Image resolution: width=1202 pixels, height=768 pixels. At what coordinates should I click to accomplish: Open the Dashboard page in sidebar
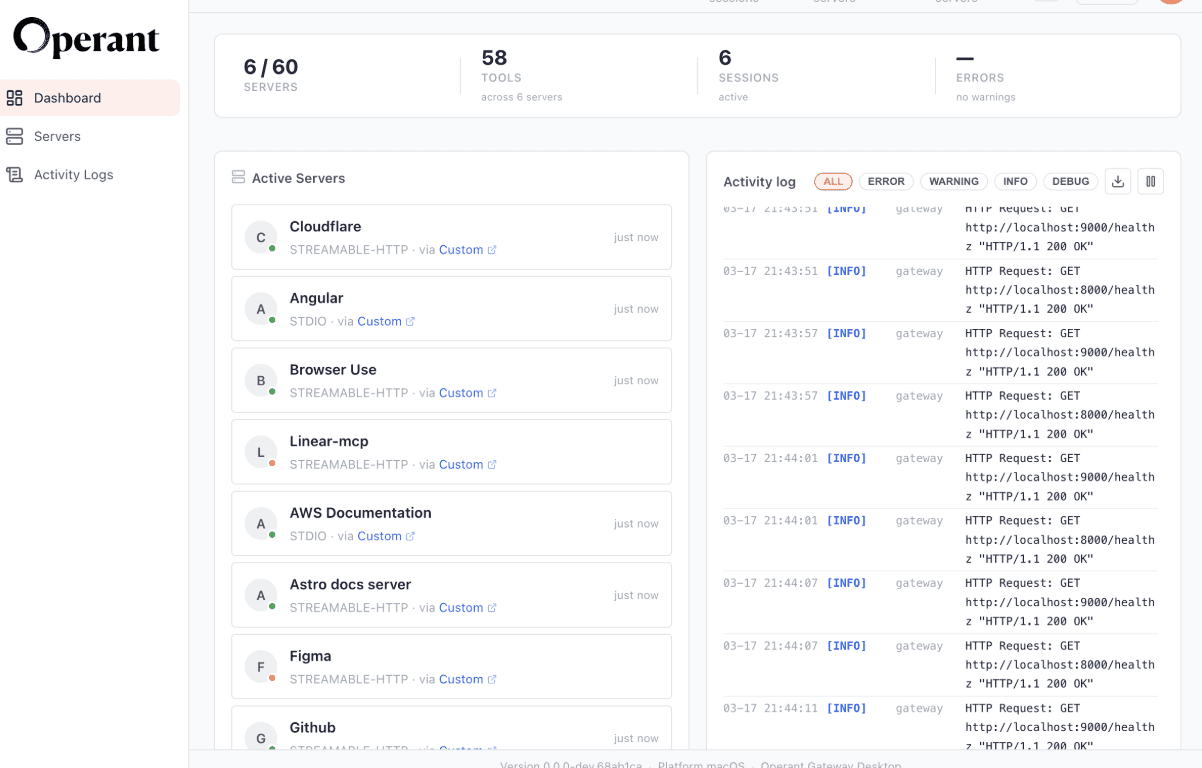[90, 98]
